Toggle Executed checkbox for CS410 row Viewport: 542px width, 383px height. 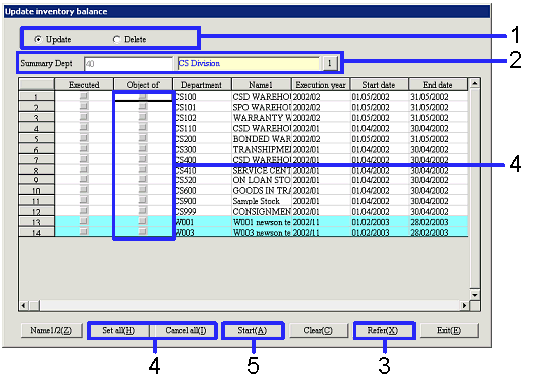tap(84, 169)
